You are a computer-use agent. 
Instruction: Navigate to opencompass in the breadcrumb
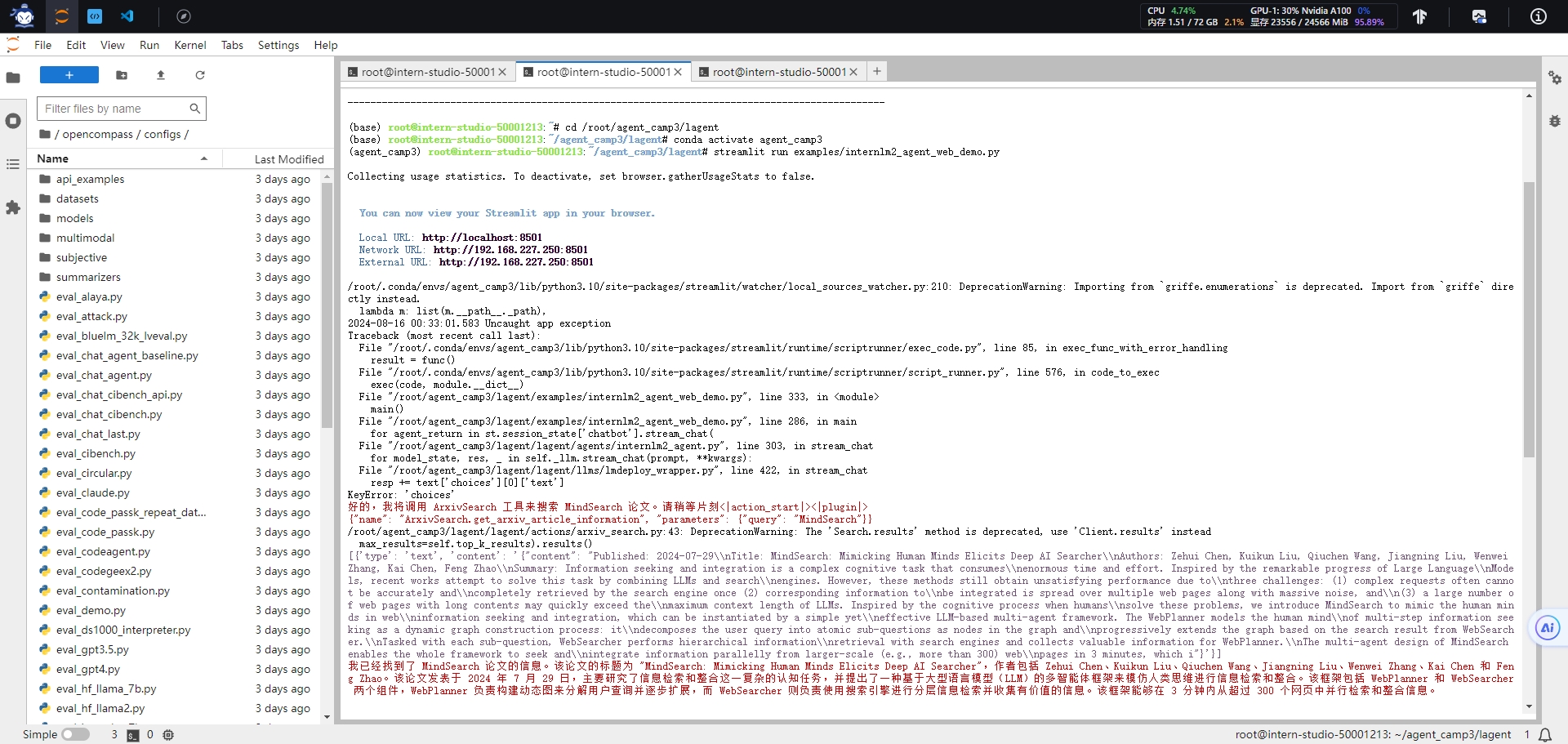(x=97, y=134)
